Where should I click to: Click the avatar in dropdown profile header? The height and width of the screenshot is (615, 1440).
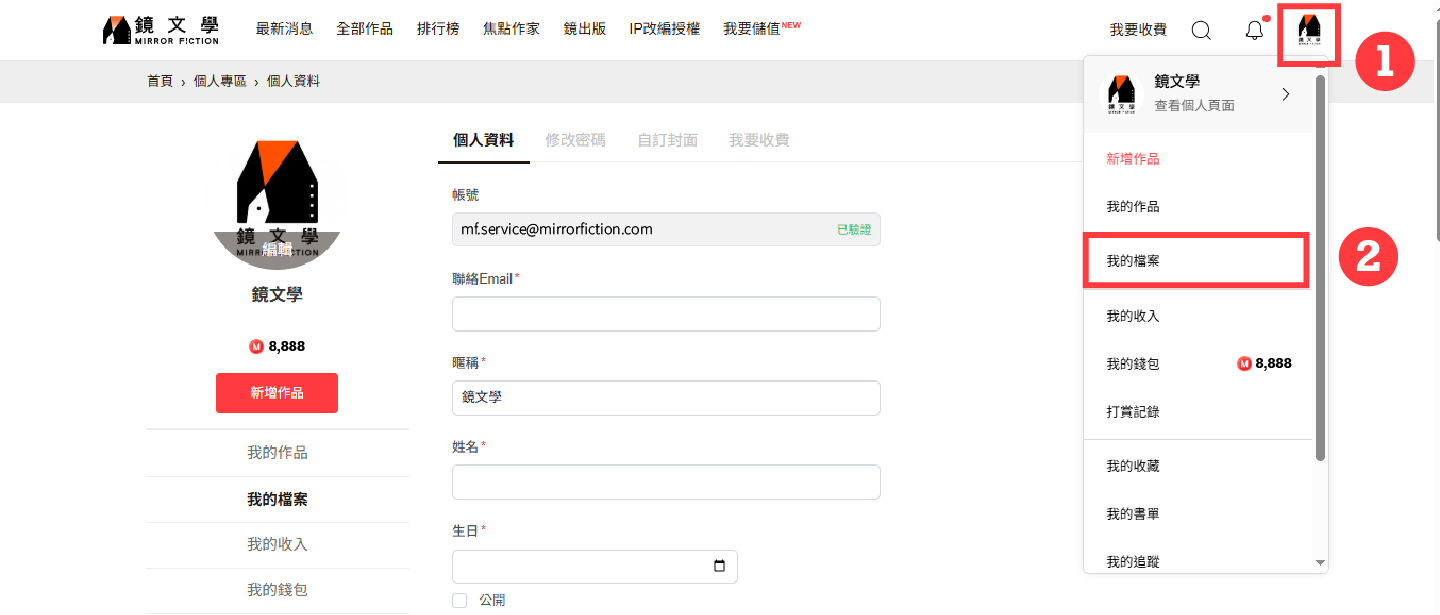1121,94
